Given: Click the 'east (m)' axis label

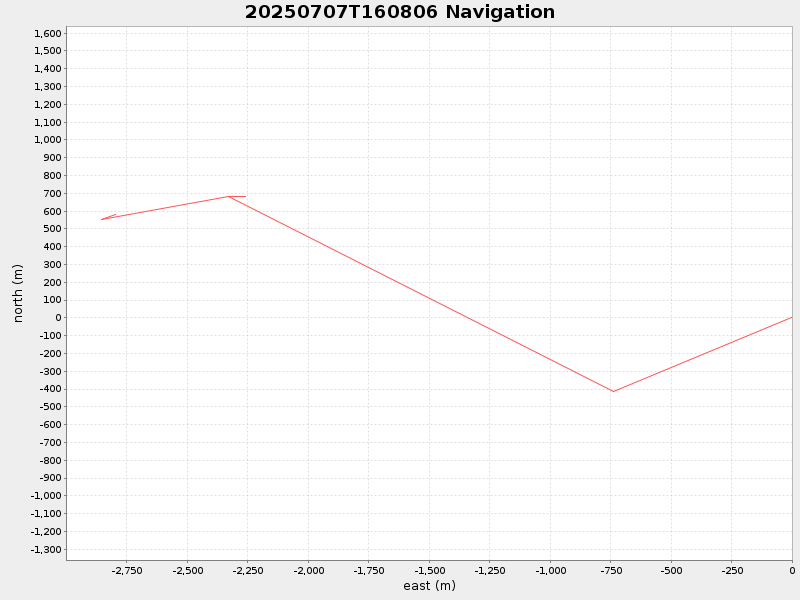Looking at the screenshot, I should click(429, 586).
